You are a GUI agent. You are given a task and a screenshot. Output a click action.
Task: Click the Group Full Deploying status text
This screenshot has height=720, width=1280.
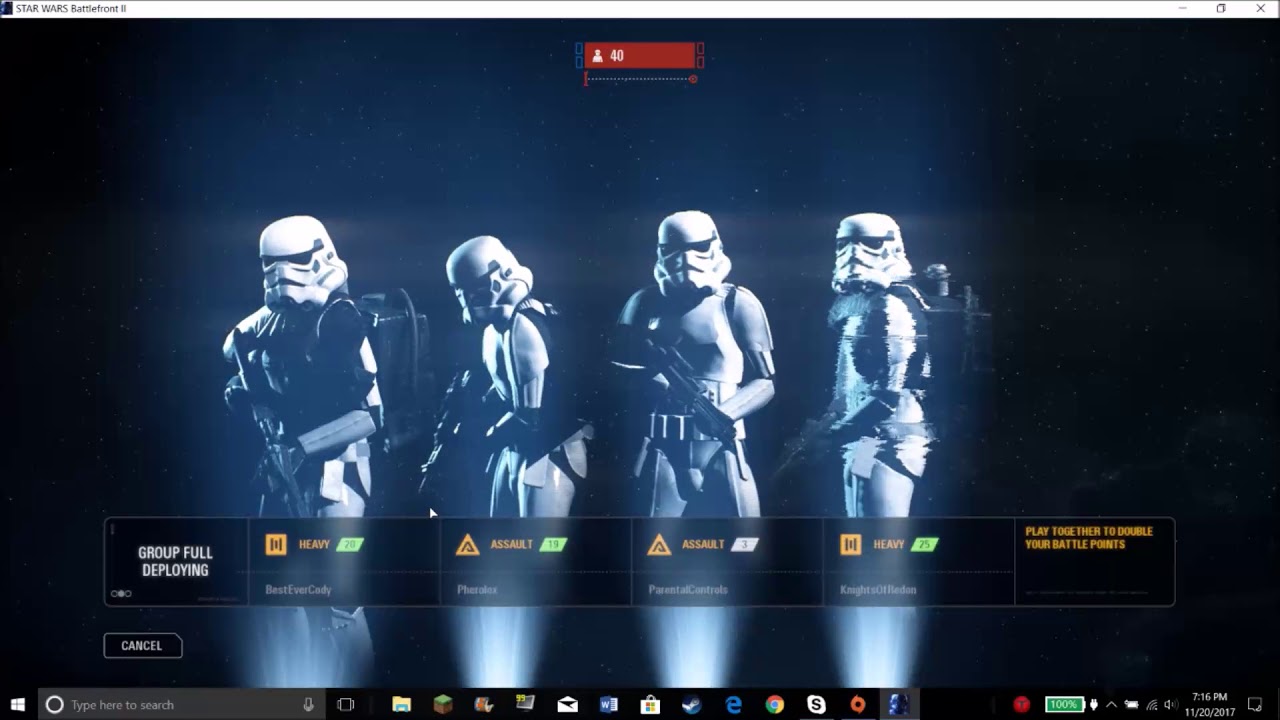point(175,561)
